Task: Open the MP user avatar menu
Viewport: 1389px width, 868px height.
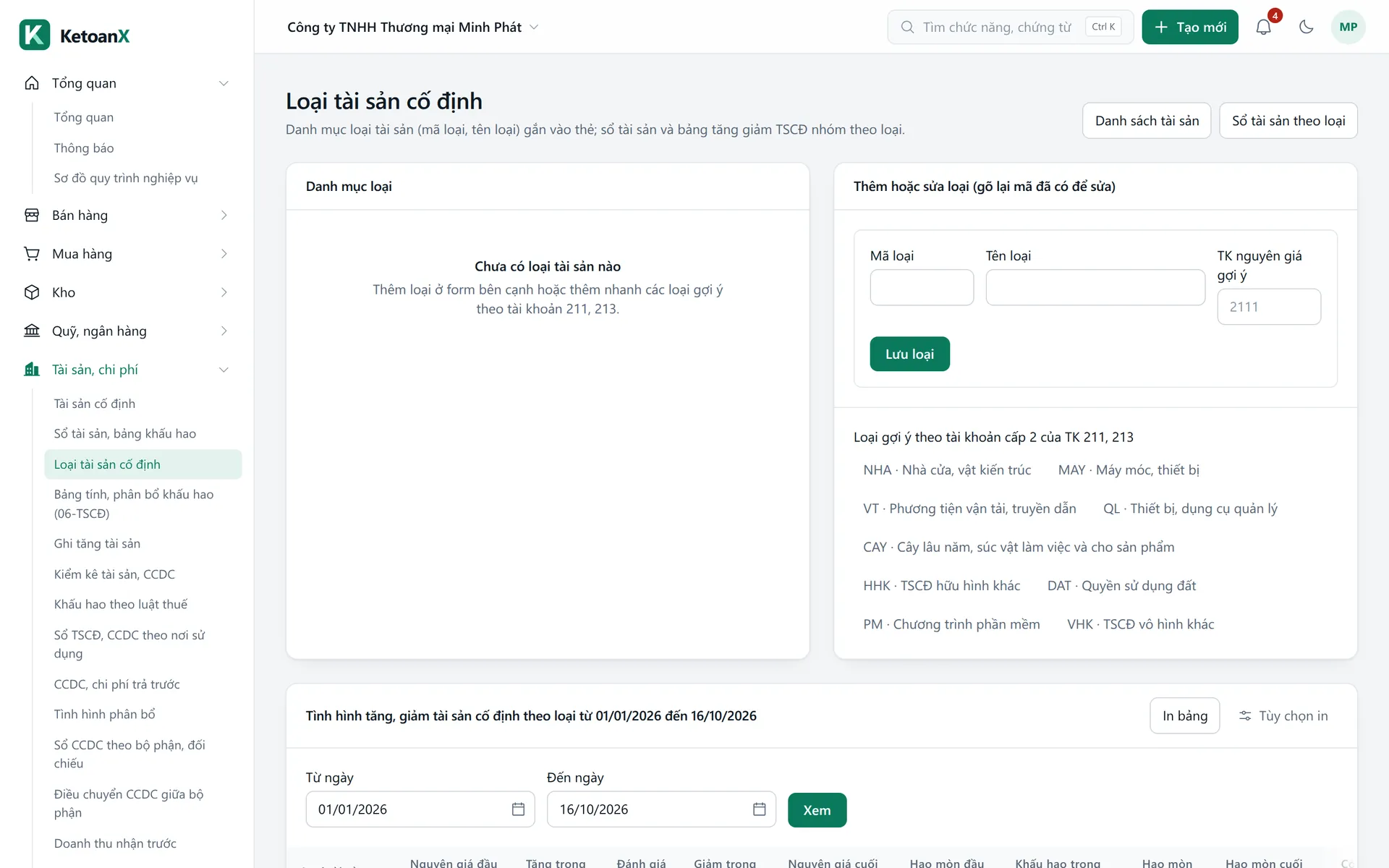Action: coord(1348,27)
